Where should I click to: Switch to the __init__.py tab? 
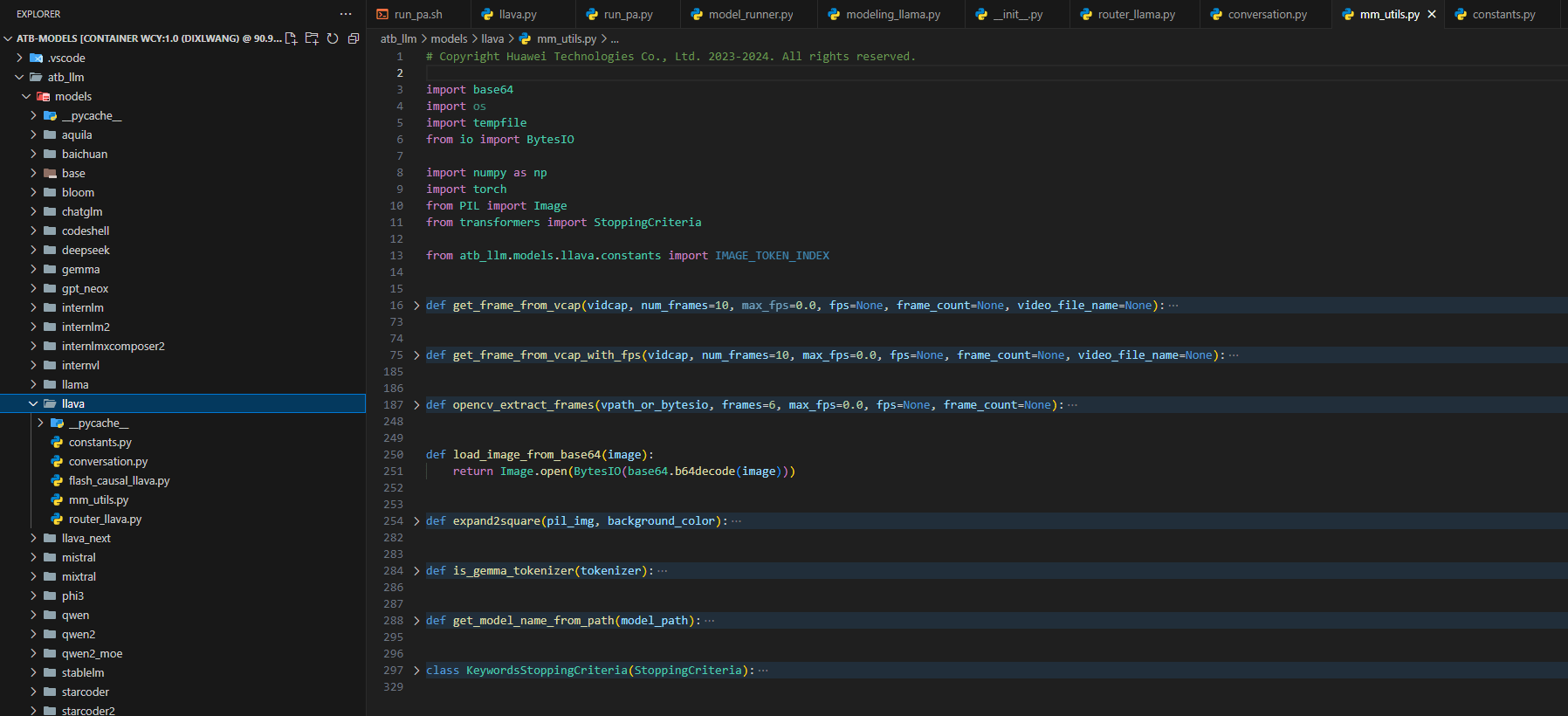point(1018,14)
